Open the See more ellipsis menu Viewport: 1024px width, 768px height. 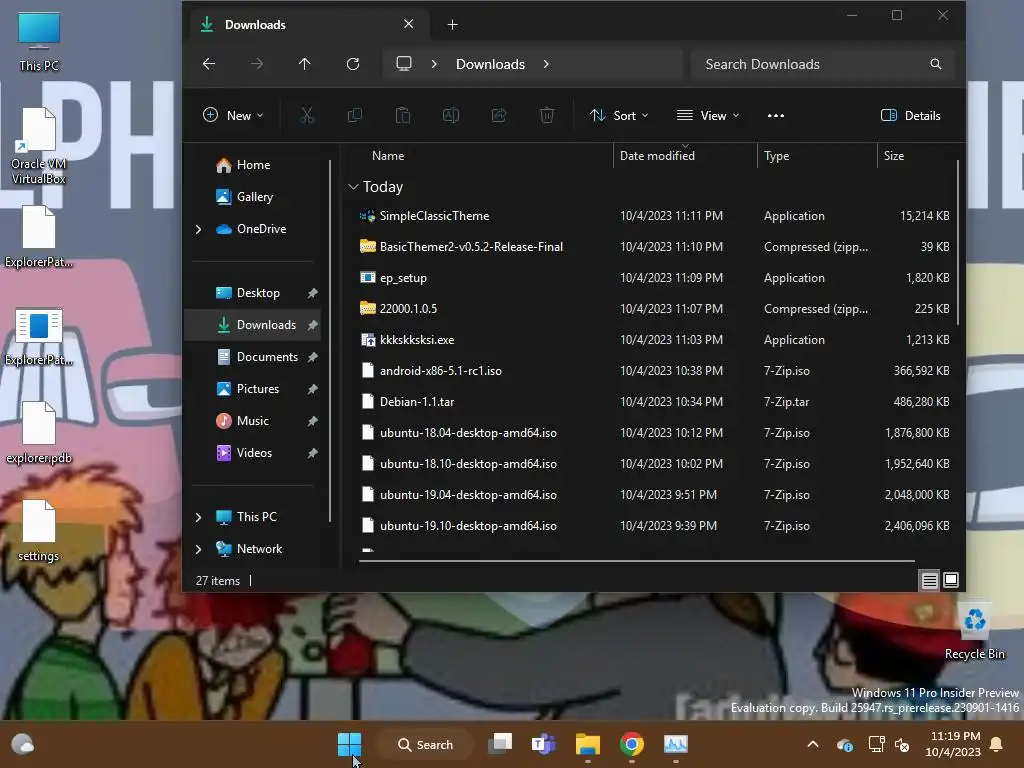(x=776, y=116)
